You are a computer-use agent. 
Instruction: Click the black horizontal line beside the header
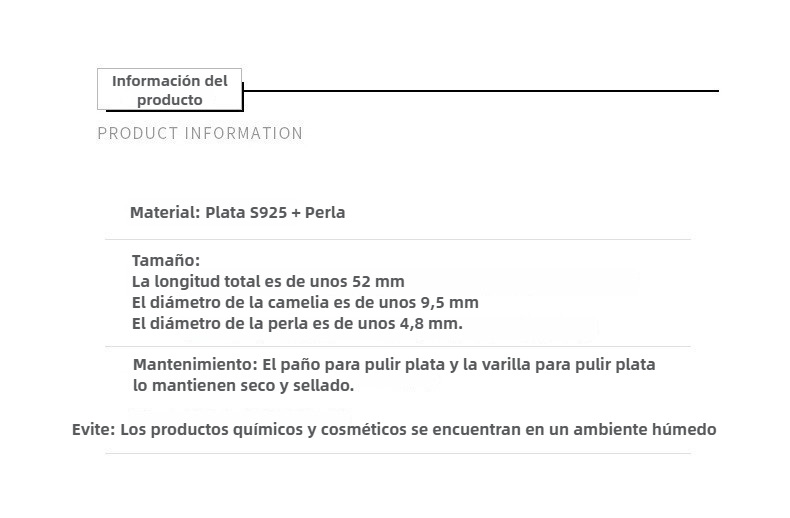pos(481,91)
